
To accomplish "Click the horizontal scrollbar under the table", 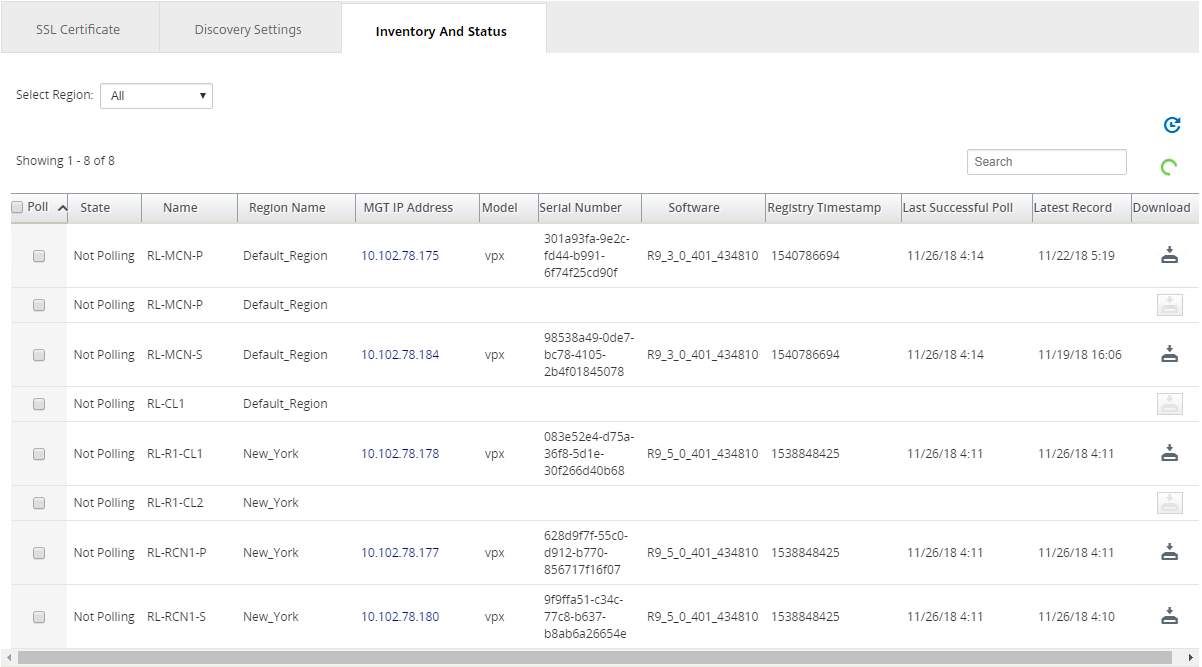I will pyautogui.click(x=594, y=658).
